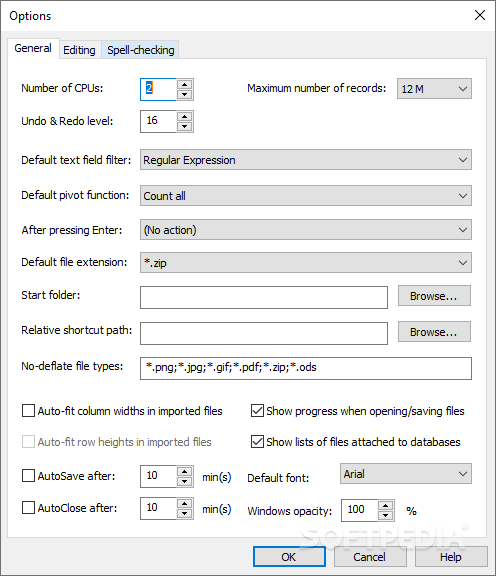The image size is (496, 576).
Task: Decrease the Number of CPUs value
Action: pos(184,94)
